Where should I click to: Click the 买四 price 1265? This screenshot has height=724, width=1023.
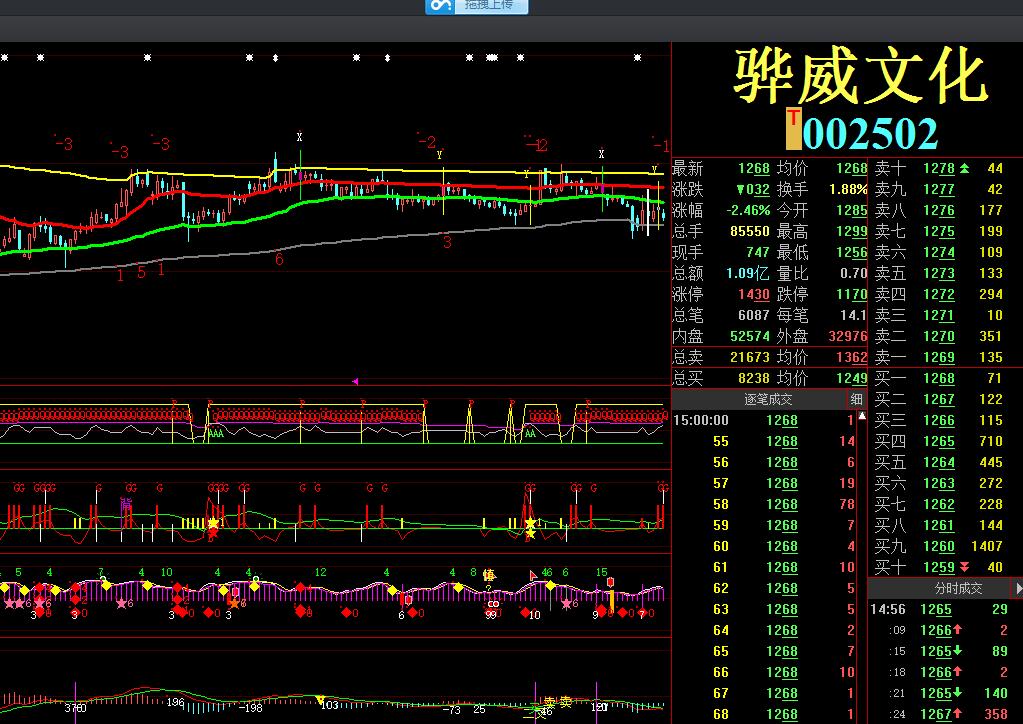pos(939,442)
